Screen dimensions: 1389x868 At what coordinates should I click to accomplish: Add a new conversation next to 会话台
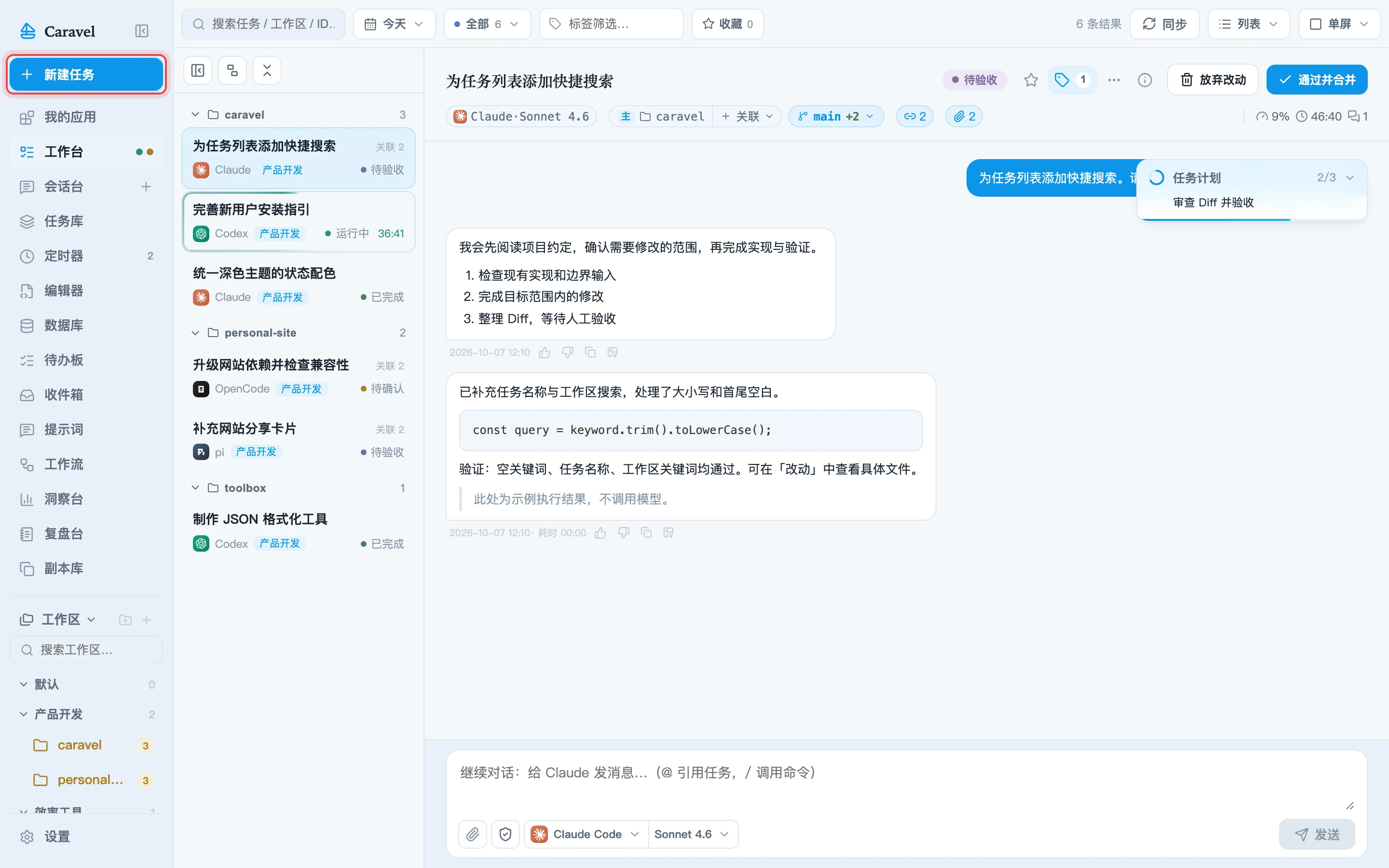point(146,187)
